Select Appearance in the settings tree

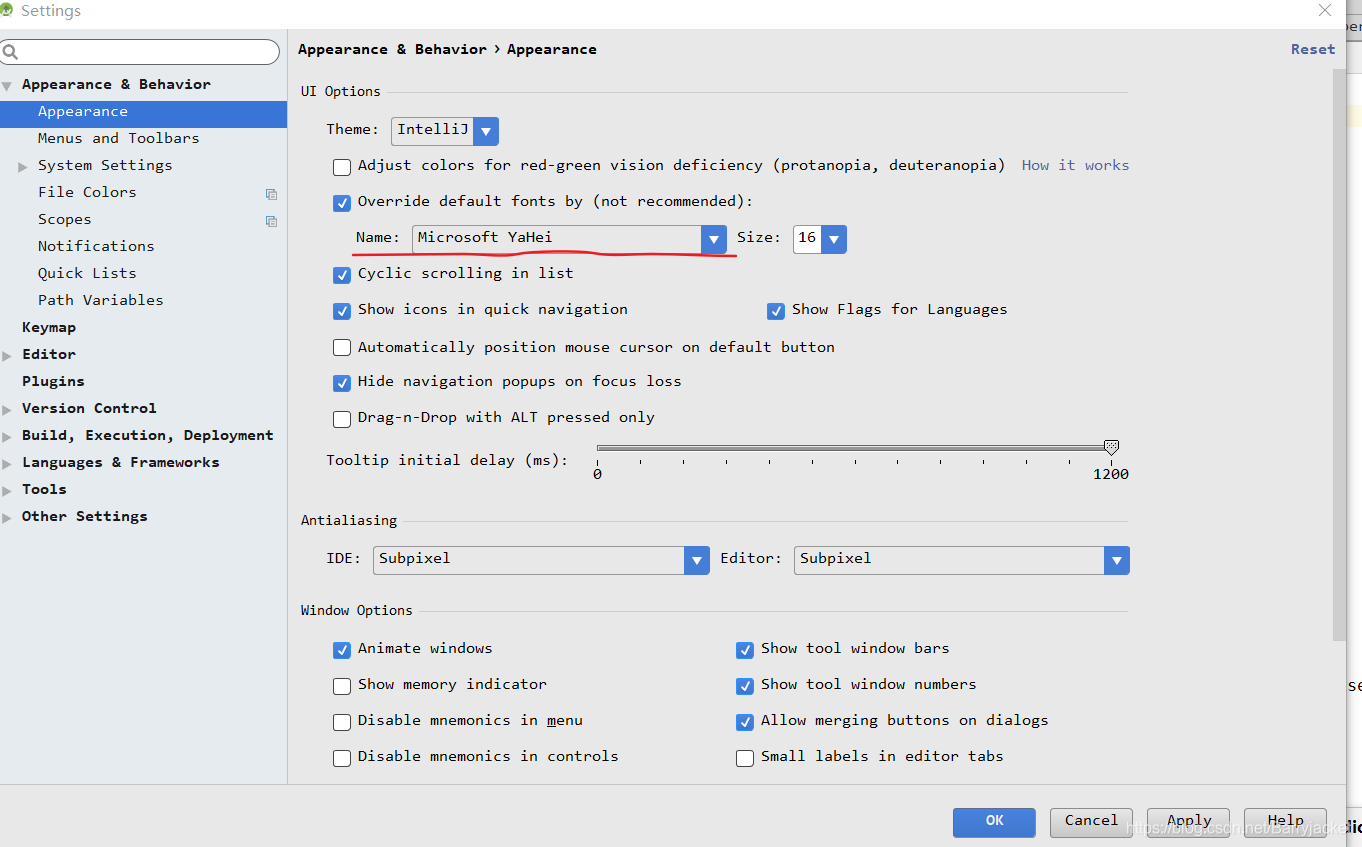143,113
